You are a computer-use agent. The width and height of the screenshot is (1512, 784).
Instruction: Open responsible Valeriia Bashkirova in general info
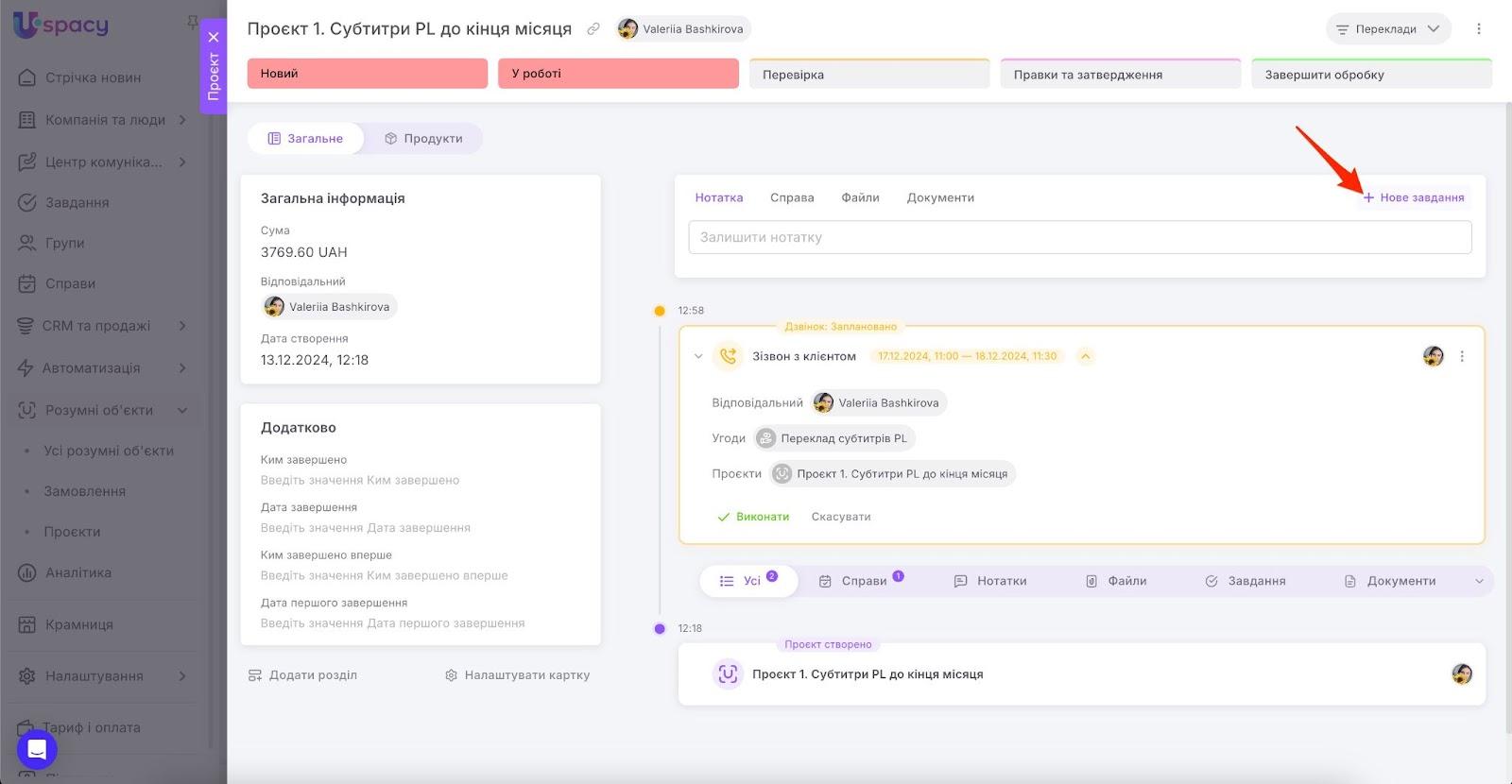pos(329,307)
